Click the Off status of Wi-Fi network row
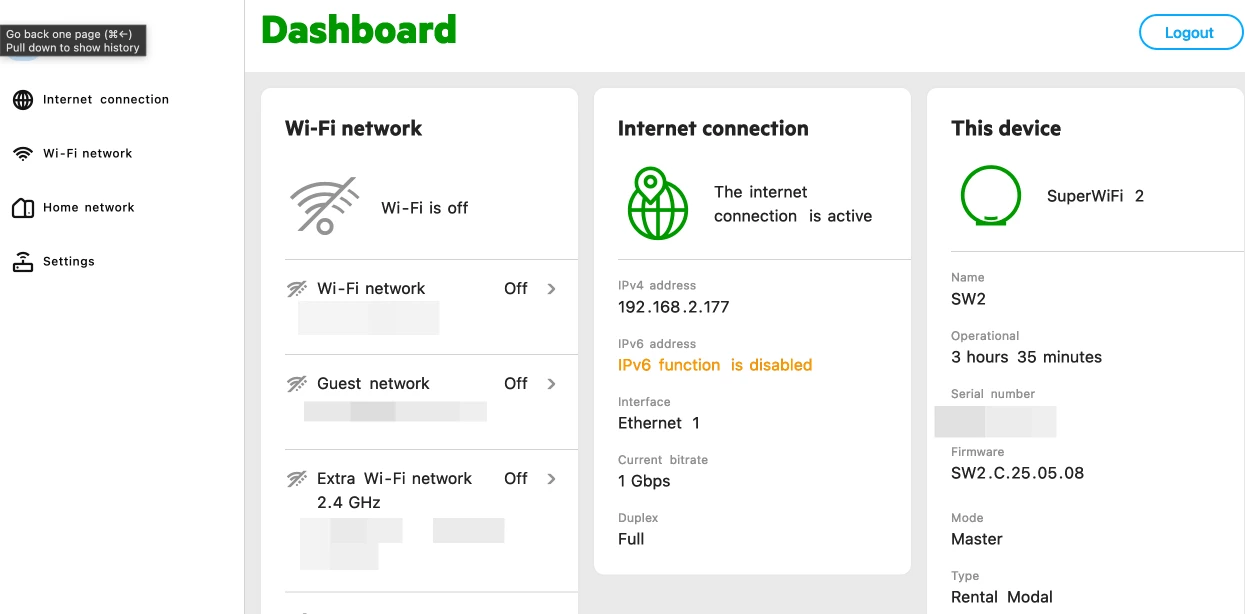This screenshot has height=614, width=1245. (x=515, y=289)
